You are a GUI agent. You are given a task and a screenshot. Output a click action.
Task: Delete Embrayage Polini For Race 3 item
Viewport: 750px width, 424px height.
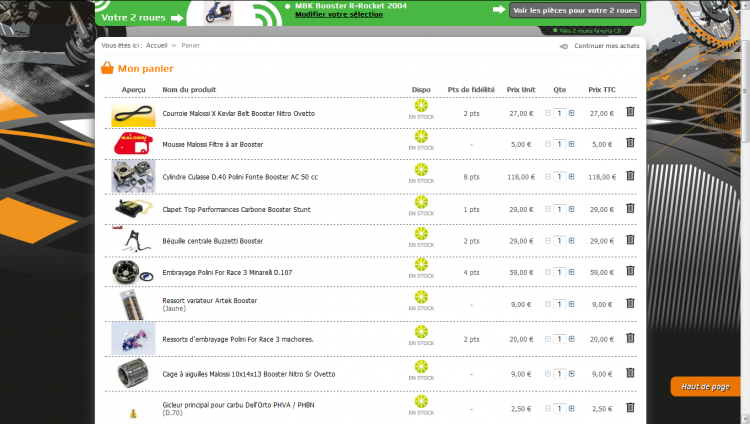coord(630,271)
